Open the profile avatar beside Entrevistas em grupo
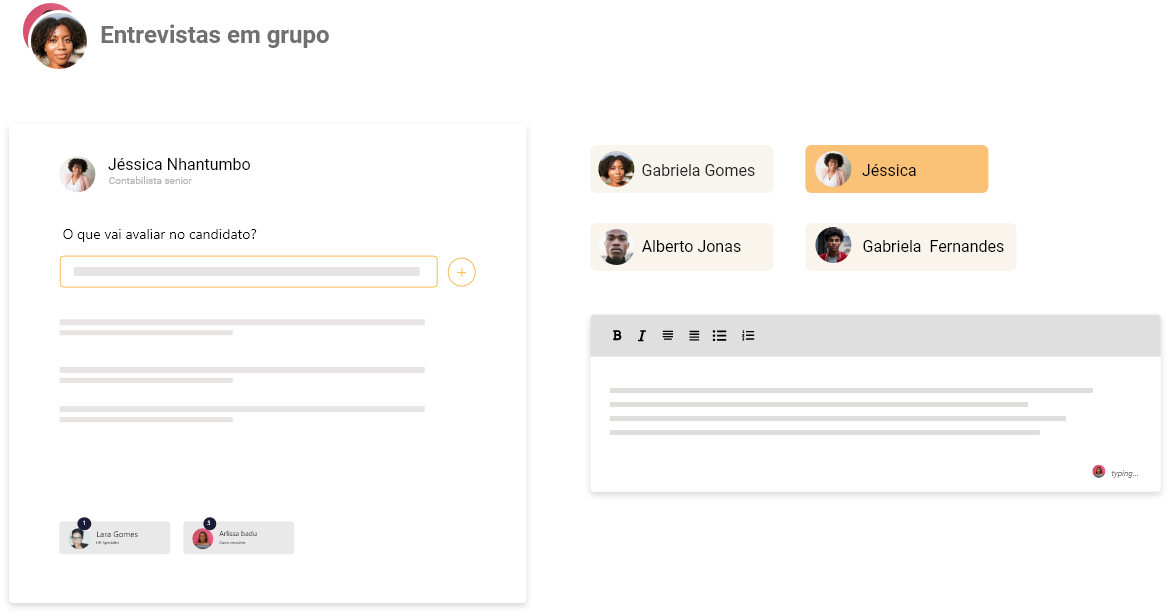The image size is (1170, 615). click(x=55, y=36)
